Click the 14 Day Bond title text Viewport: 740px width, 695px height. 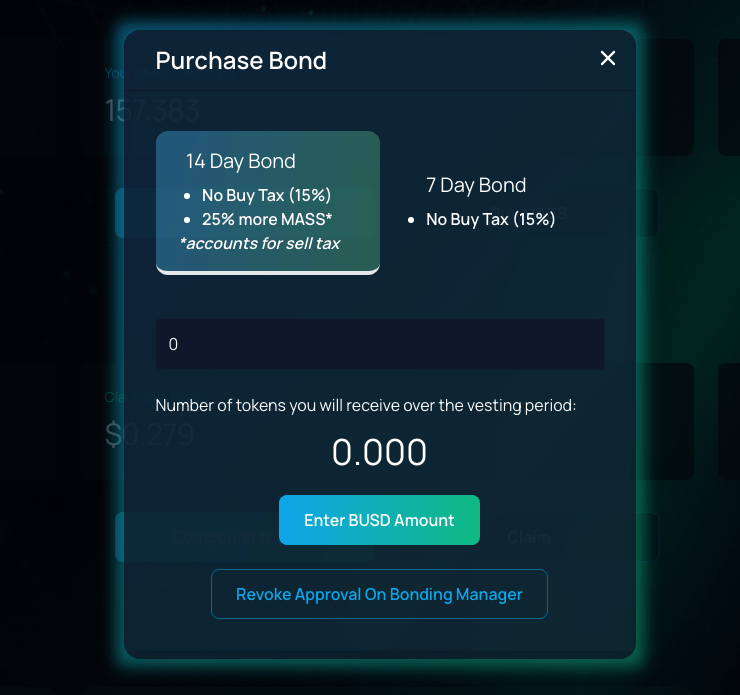pyautogui.click(x=241, y=161)
